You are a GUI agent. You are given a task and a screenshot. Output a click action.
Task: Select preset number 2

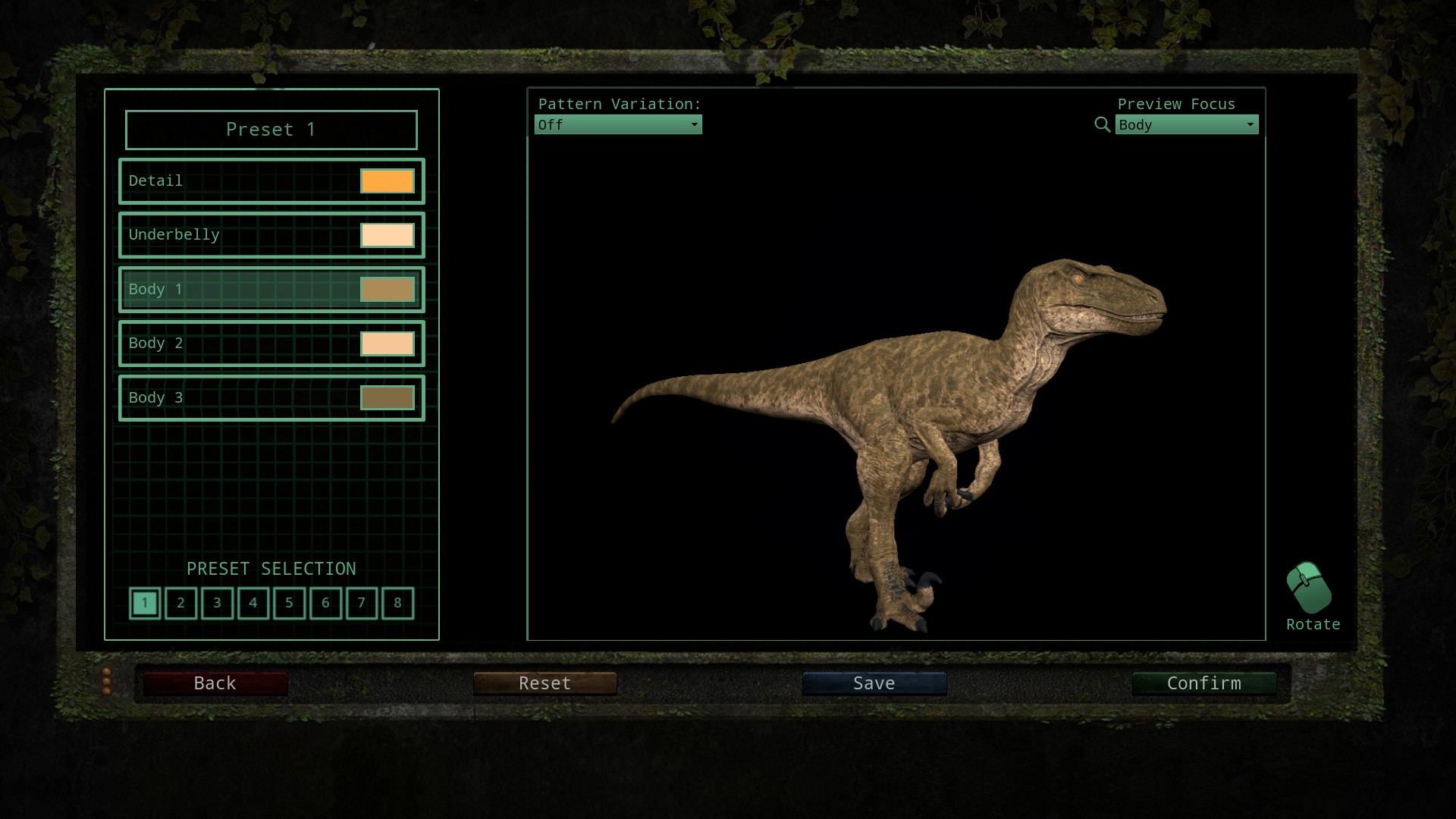pos(180,603)
